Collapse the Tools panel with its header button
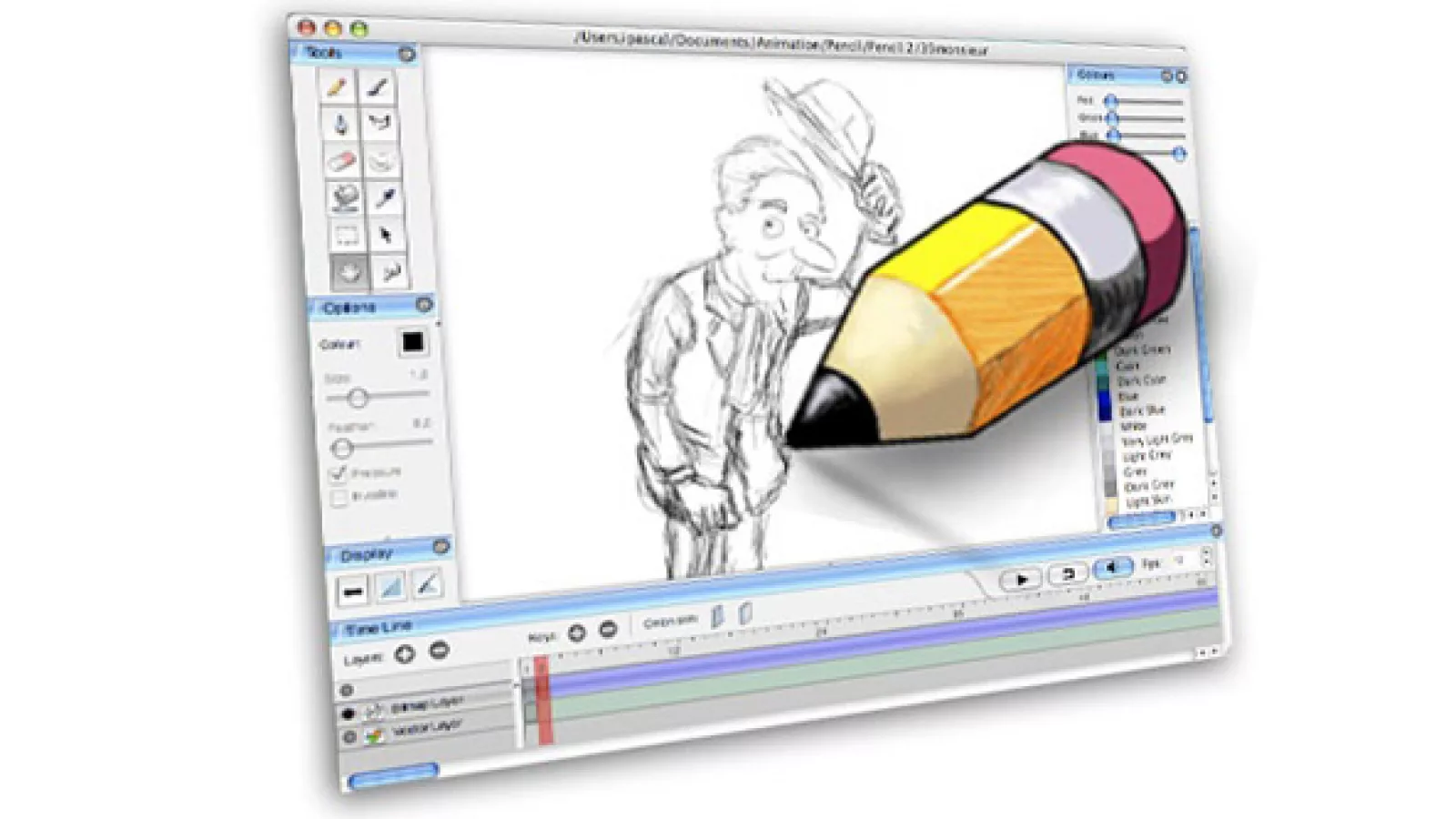Image resolution: width=1456 pixels, height=819 pixels. click(407, 55)
